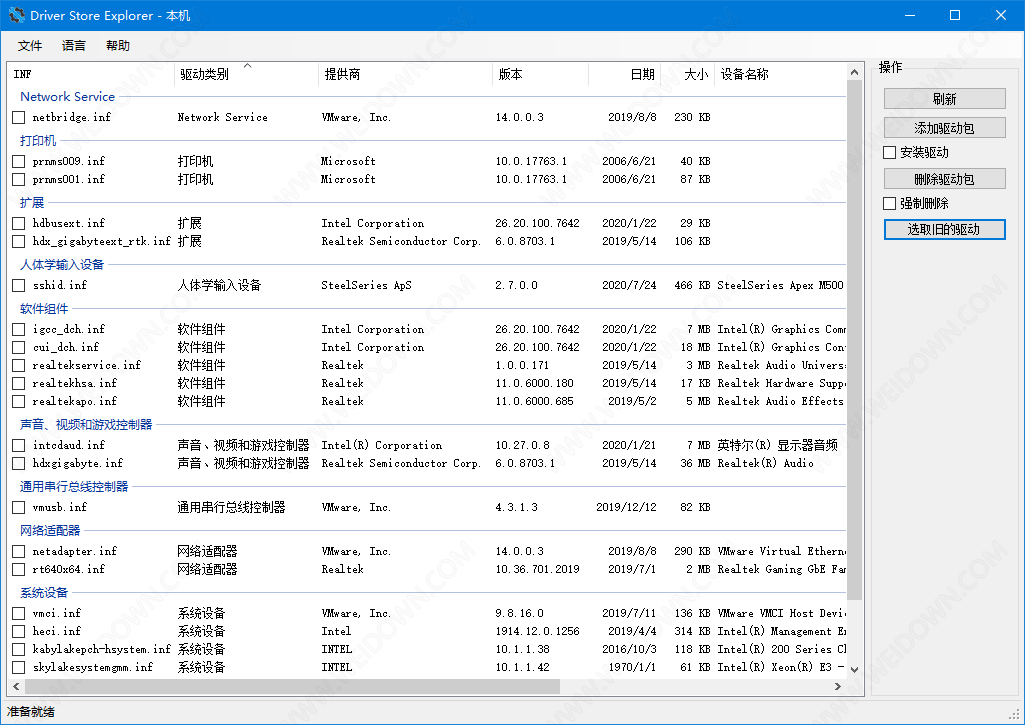Click the Driver Store Explorer title bar icon

16,16
